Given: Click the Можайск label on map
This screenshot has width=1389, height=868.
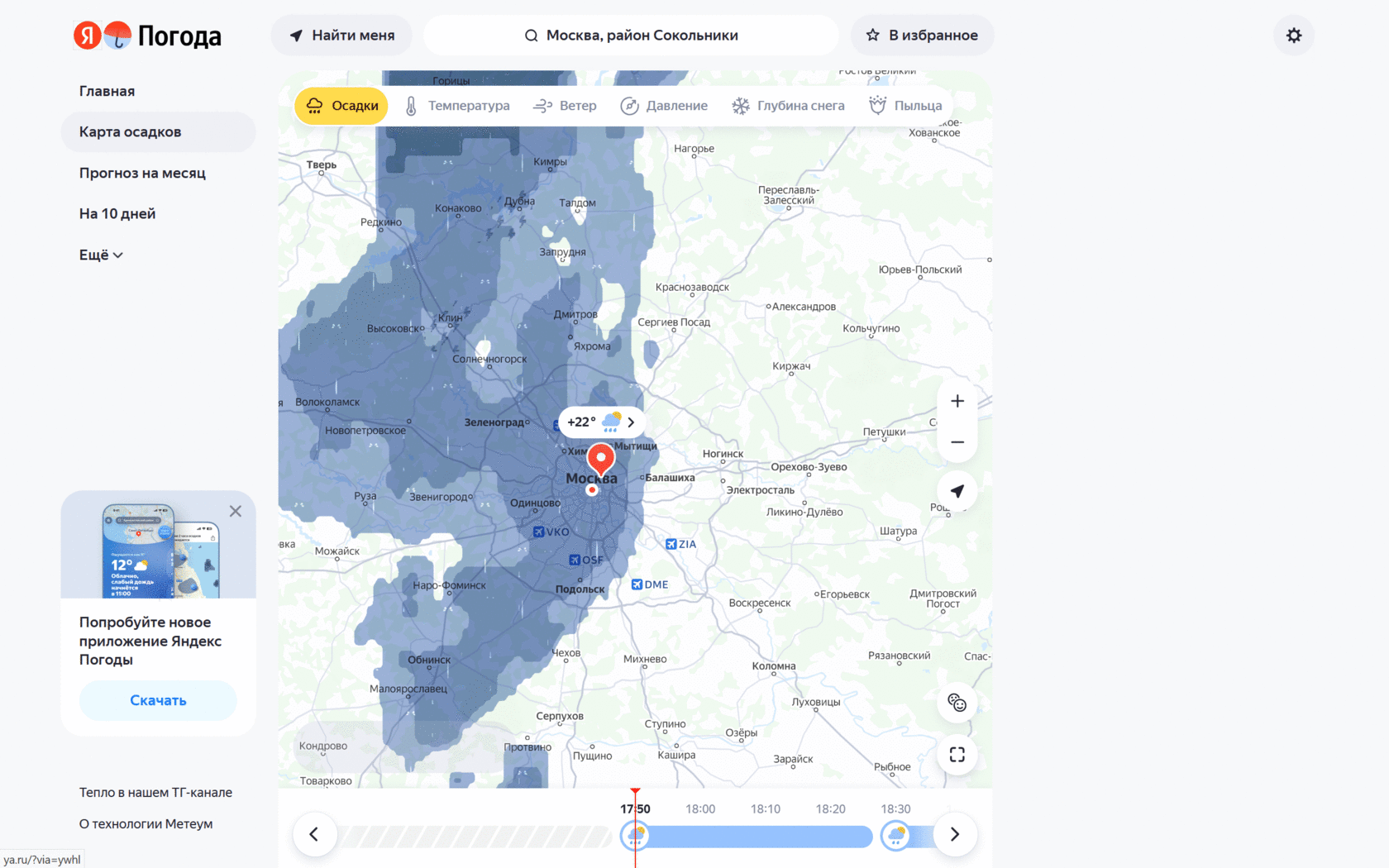Looking at the screenshot, I should [337, 551].
